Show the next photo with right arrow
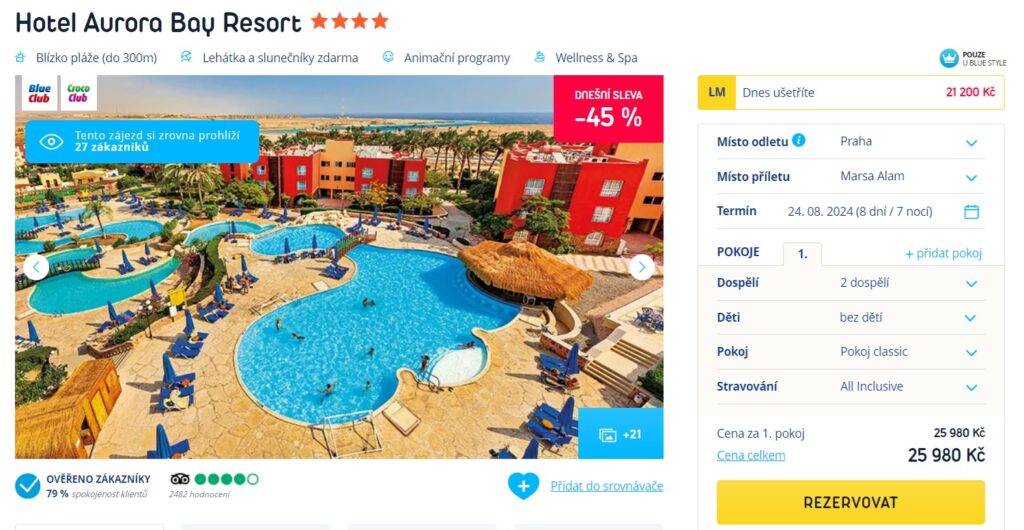The width and height of the screenshot is (1024, 530). (641, 267)
